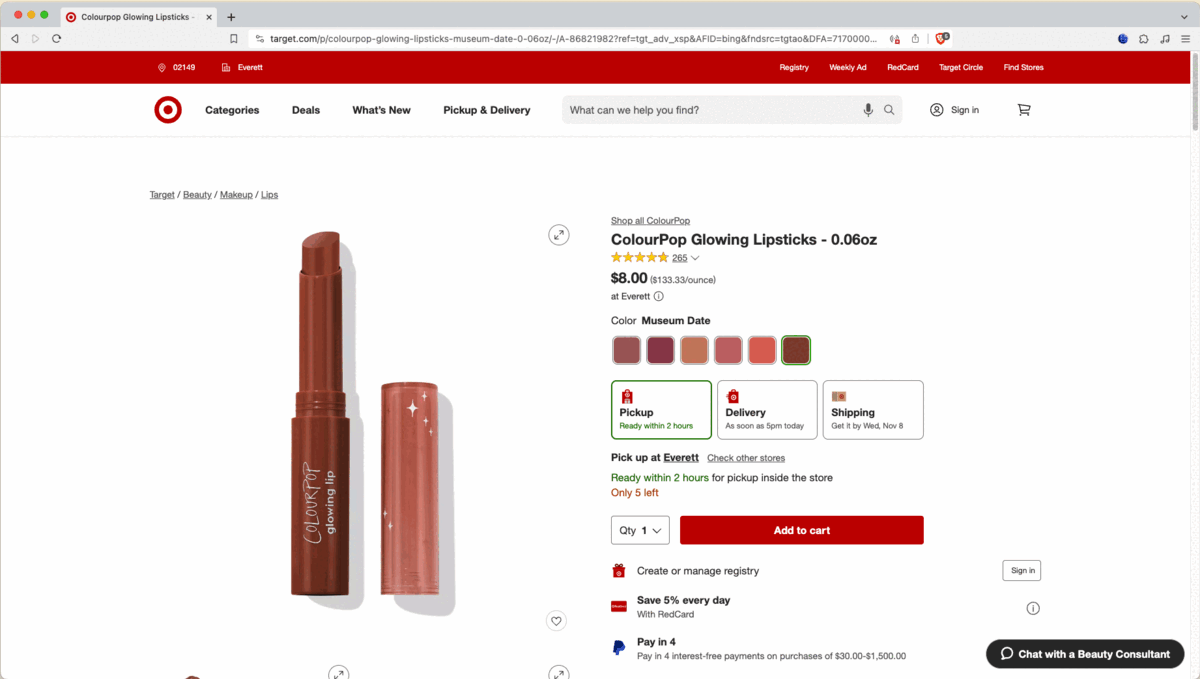Viewport: 1200px width, 679px height.
Task: Select the Pickup fulfillment option
Action: [x=661, y=409]
